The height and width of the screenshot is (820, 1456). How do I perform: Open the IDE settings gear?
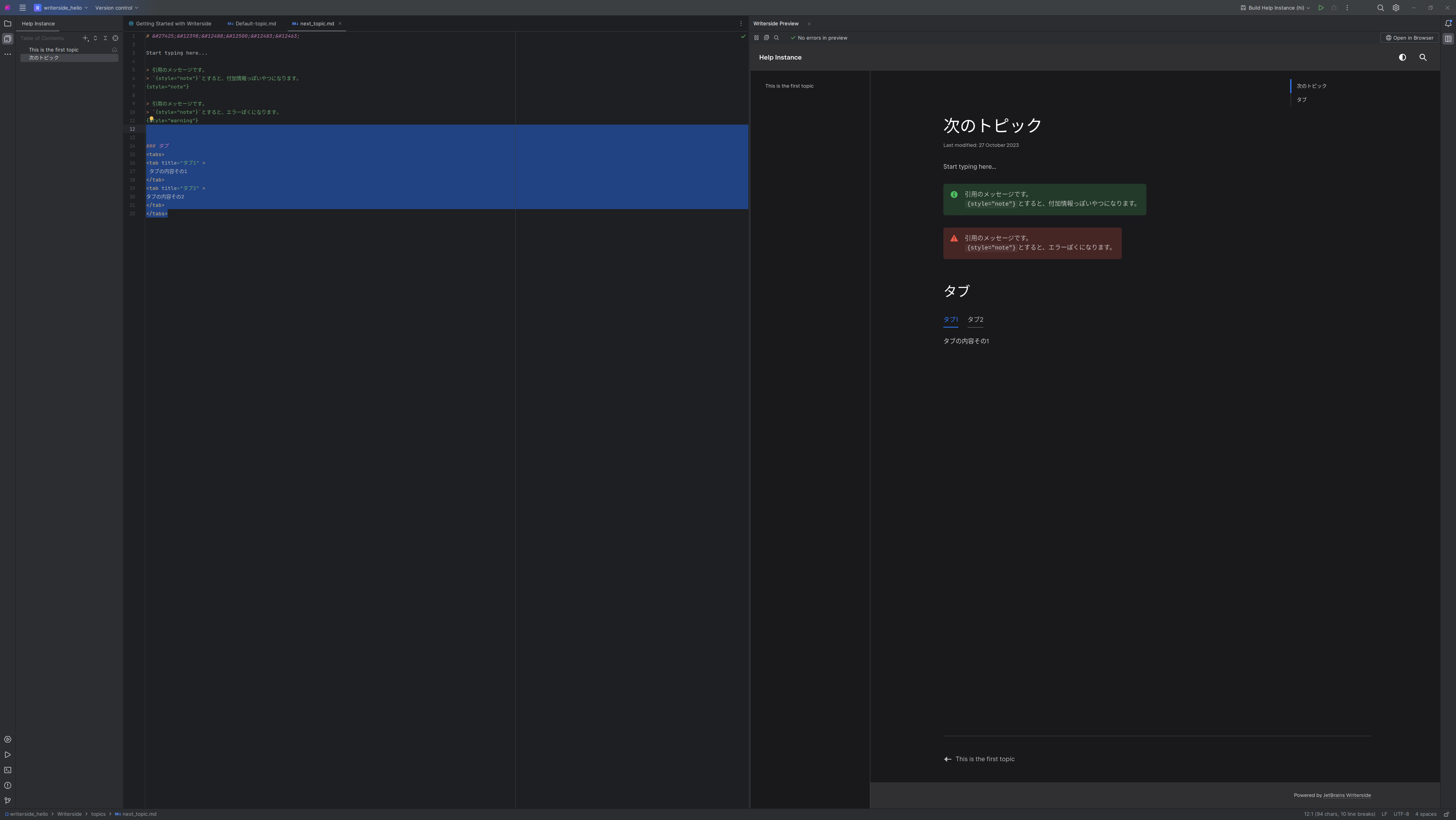[x=1396, y=8]
